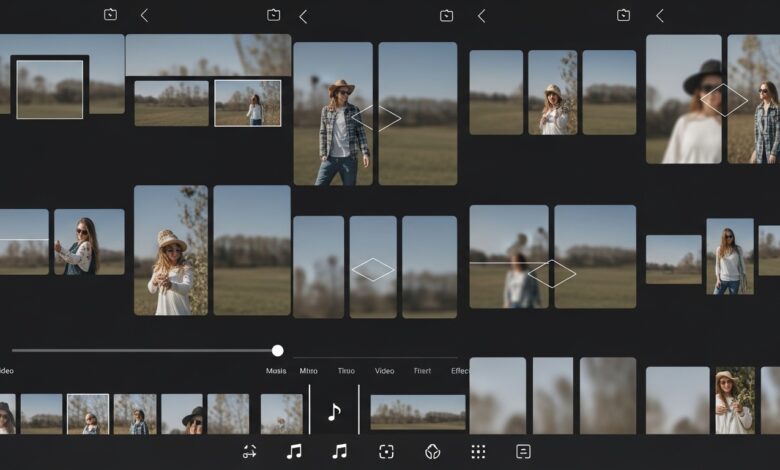Click the diamond marker on the blurred walking figure clip

[551, 273]
